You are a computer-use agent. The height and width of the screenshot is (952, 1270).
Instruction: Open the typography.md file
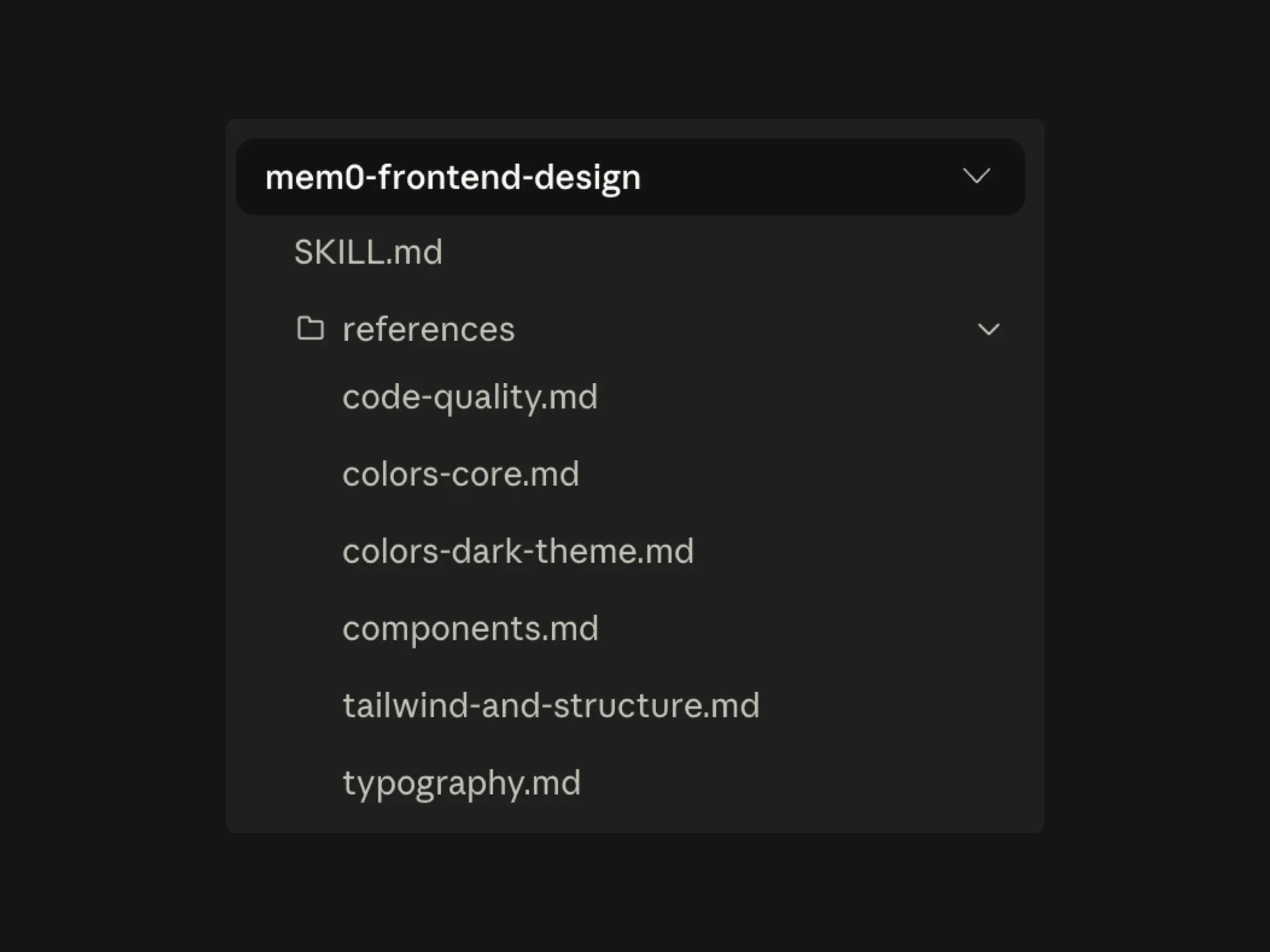[461, 783]
